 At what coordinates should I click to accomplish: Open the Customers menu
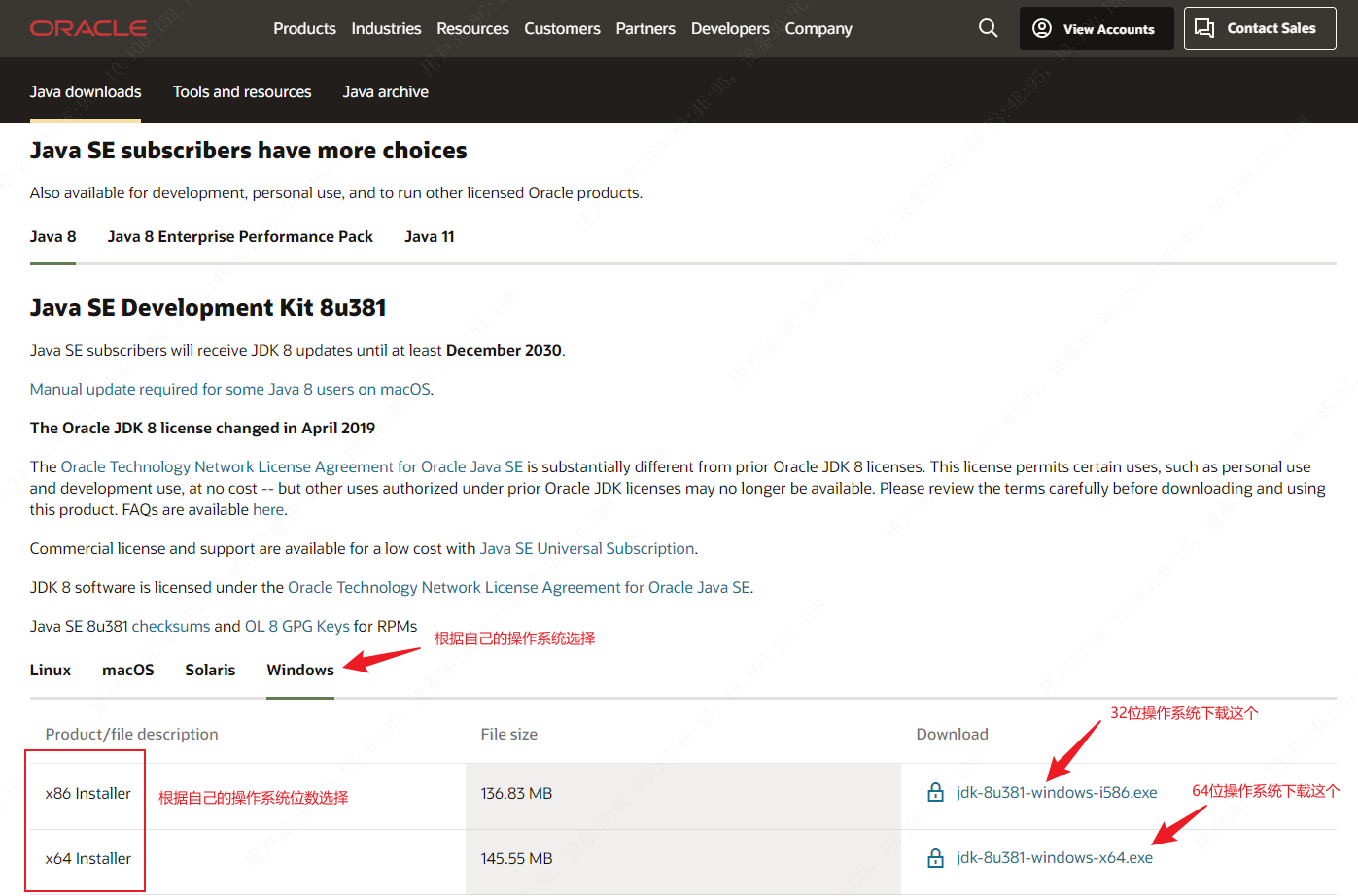[562, 29]
